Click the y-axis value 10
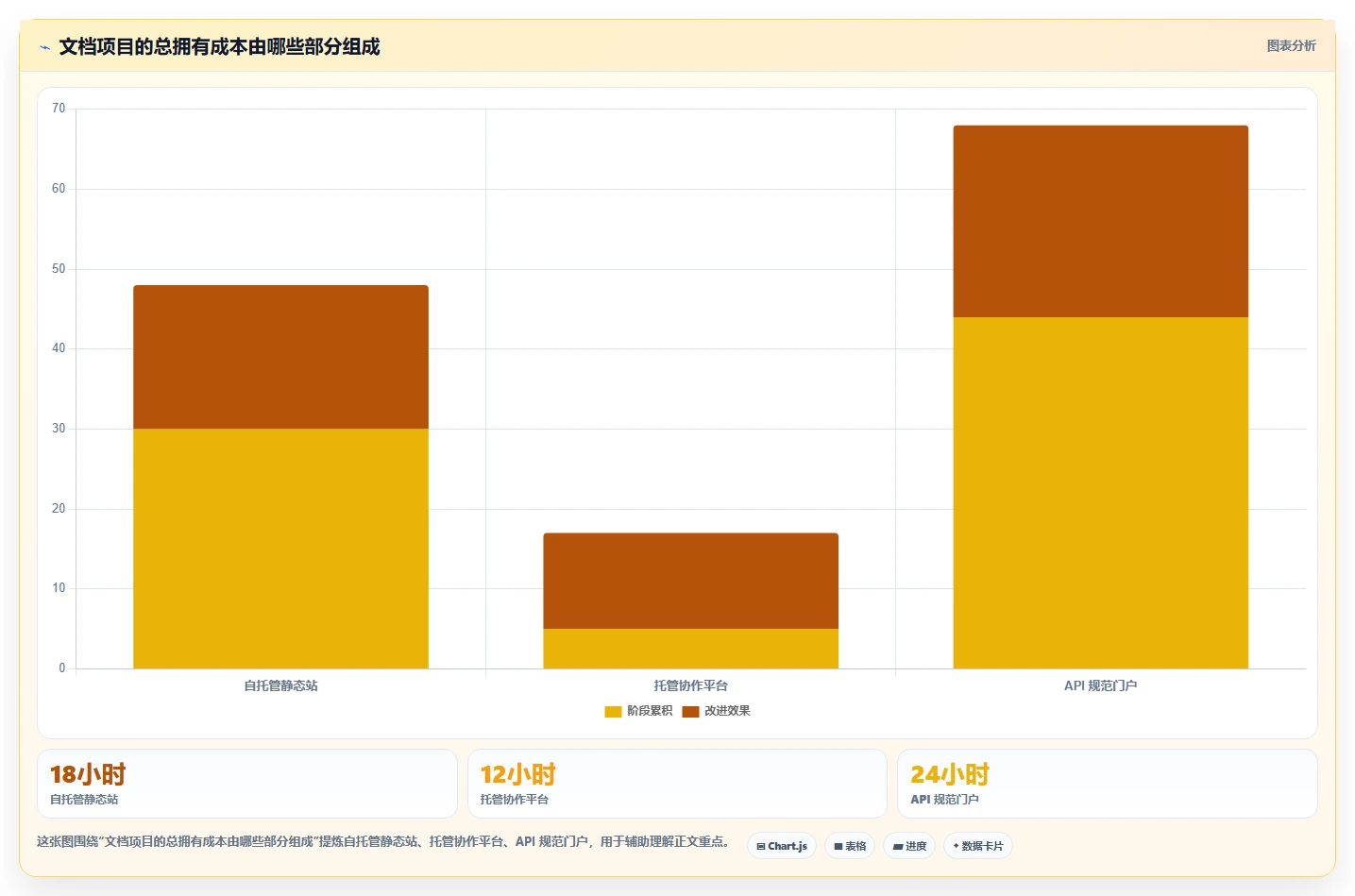The height and width of the screenshot is (896, 1355). [x=59, y=588]
